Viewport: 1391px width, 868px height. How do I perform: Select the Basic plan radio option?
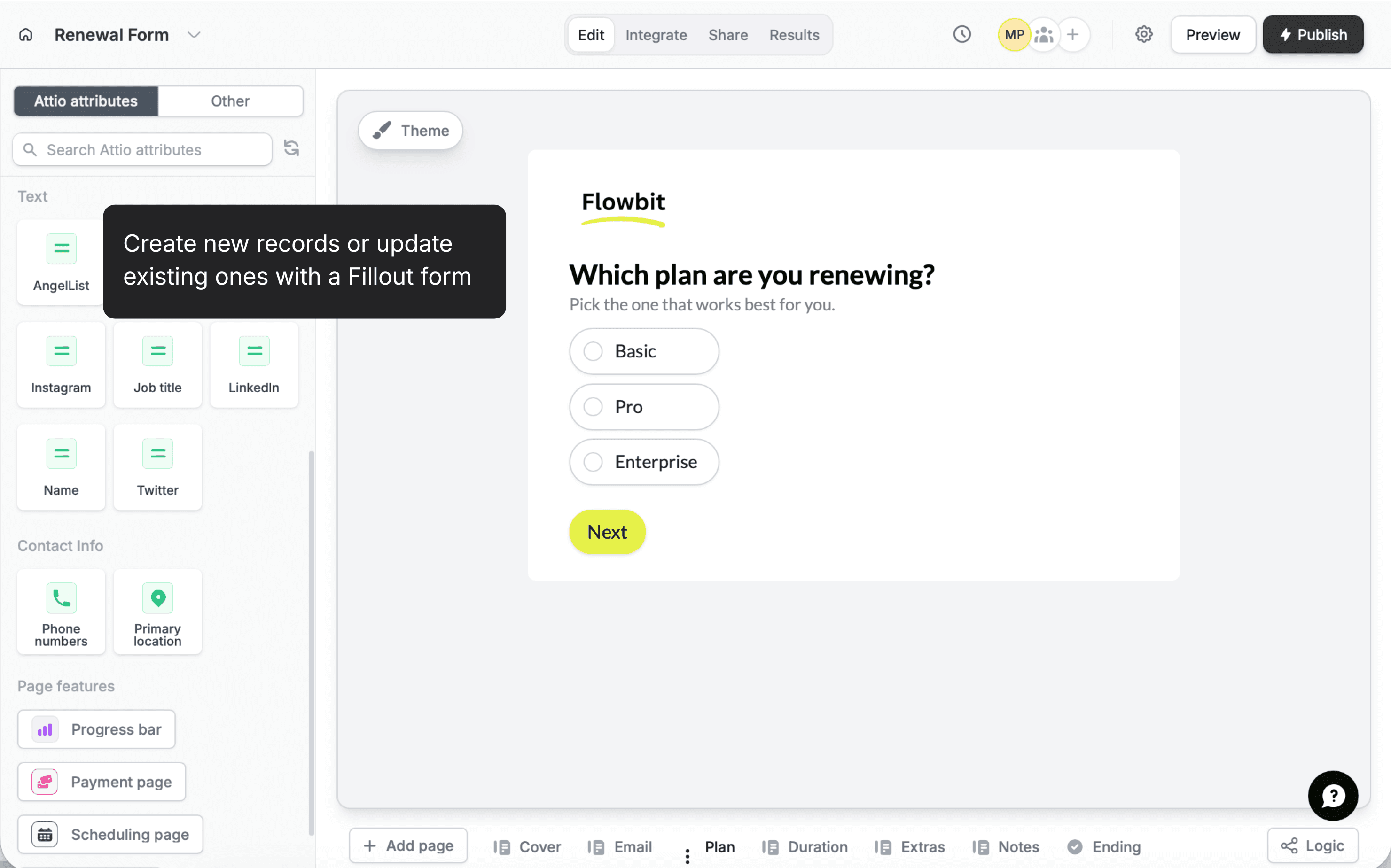point(644,351)
